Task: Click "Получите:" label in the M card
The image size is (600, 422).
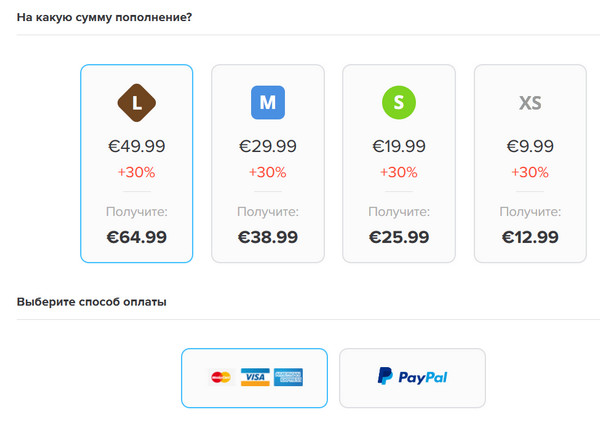Action: (x=268, y=212)
